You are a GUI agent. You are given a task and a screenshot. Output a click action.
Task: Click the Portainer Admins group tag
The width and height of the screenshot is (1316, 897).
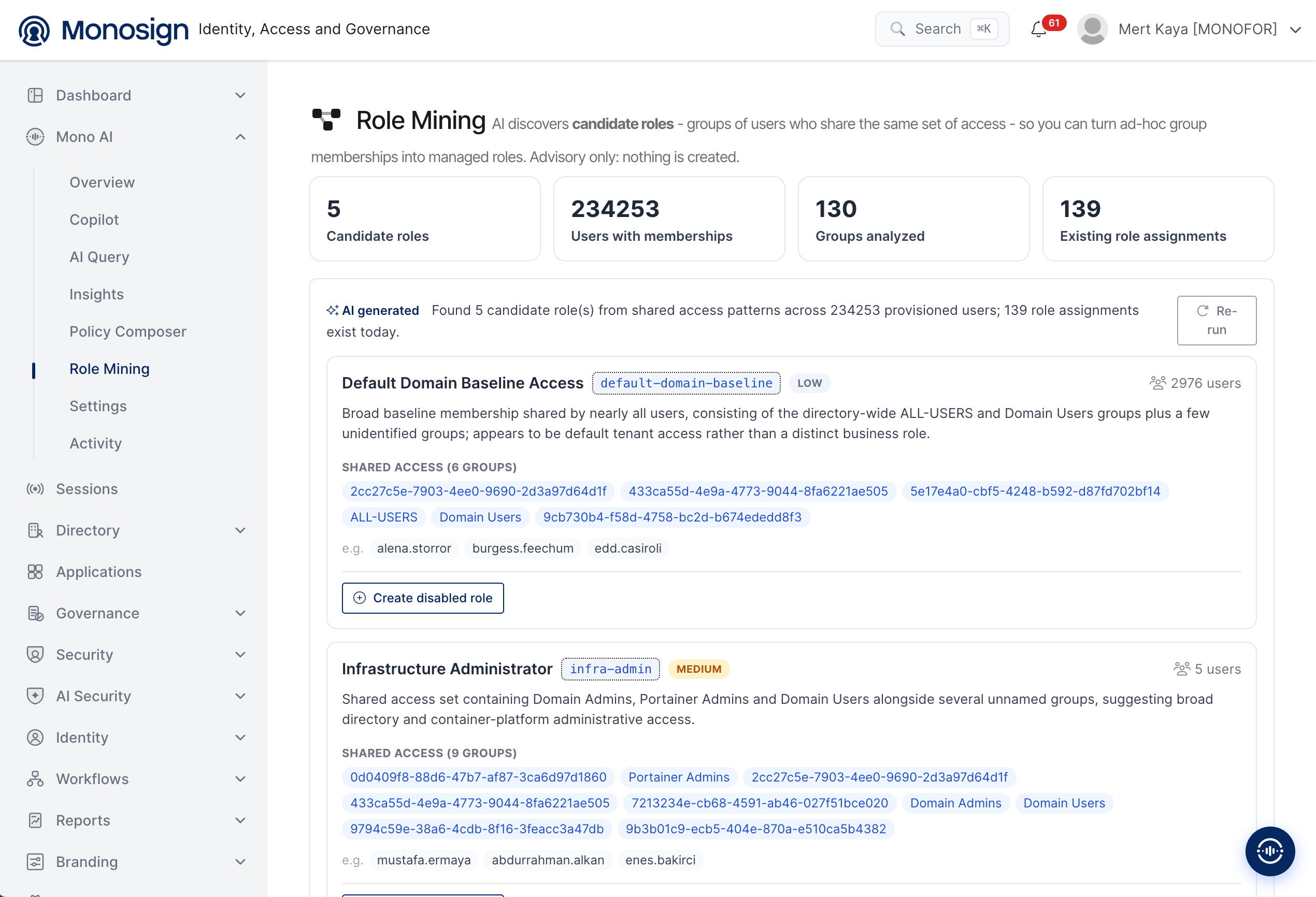pos(678,776)
